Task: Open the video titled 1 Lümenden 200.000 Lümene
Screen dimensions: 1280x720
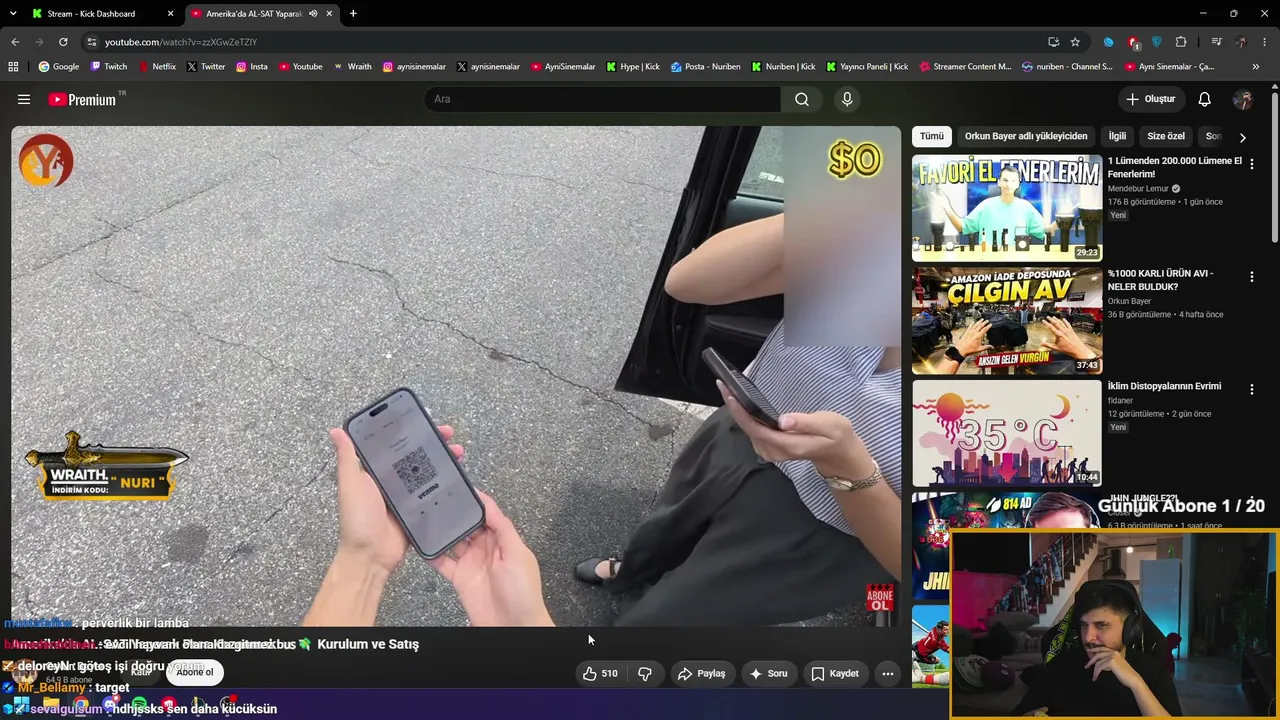Action: [1174, 167]
